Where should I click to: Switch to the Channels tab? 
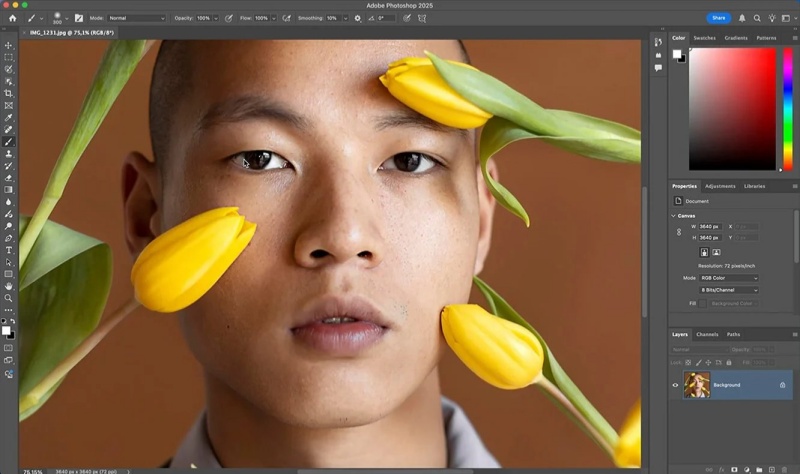[707, 334]
